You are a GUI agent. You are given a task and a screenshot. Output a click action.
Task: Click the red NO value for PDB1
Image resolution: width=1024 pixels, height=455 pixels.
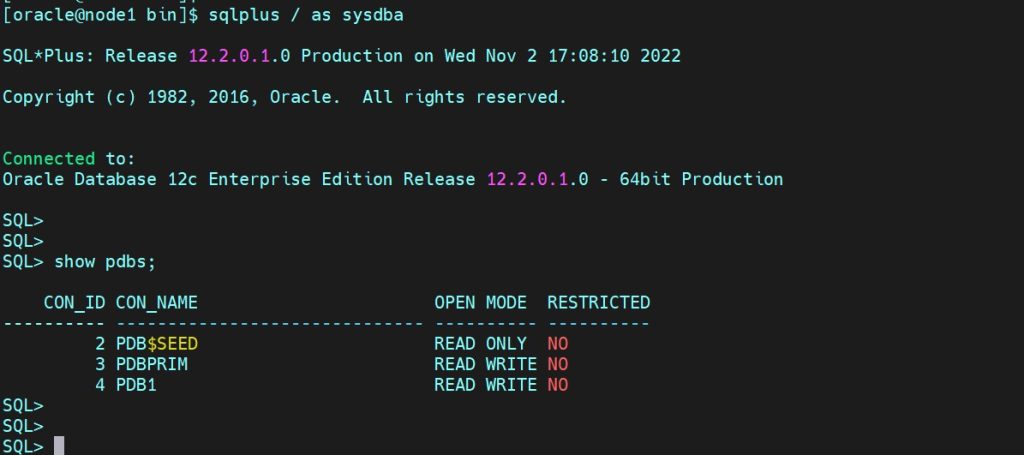557,385
